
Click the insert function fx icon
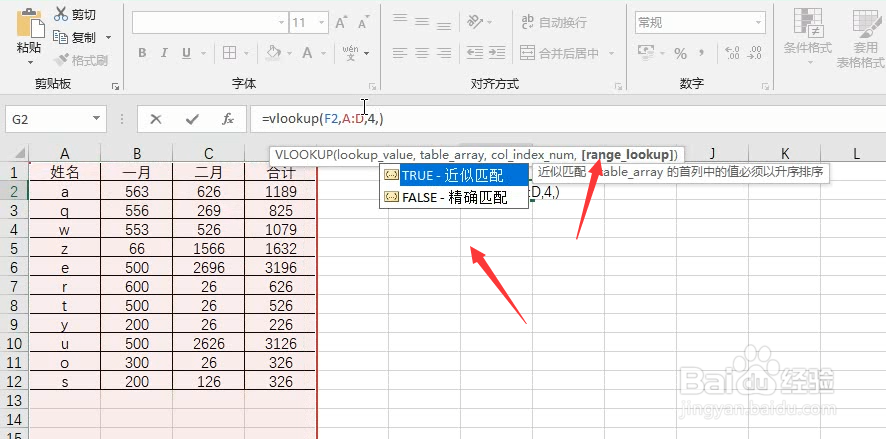pos(228,119)
